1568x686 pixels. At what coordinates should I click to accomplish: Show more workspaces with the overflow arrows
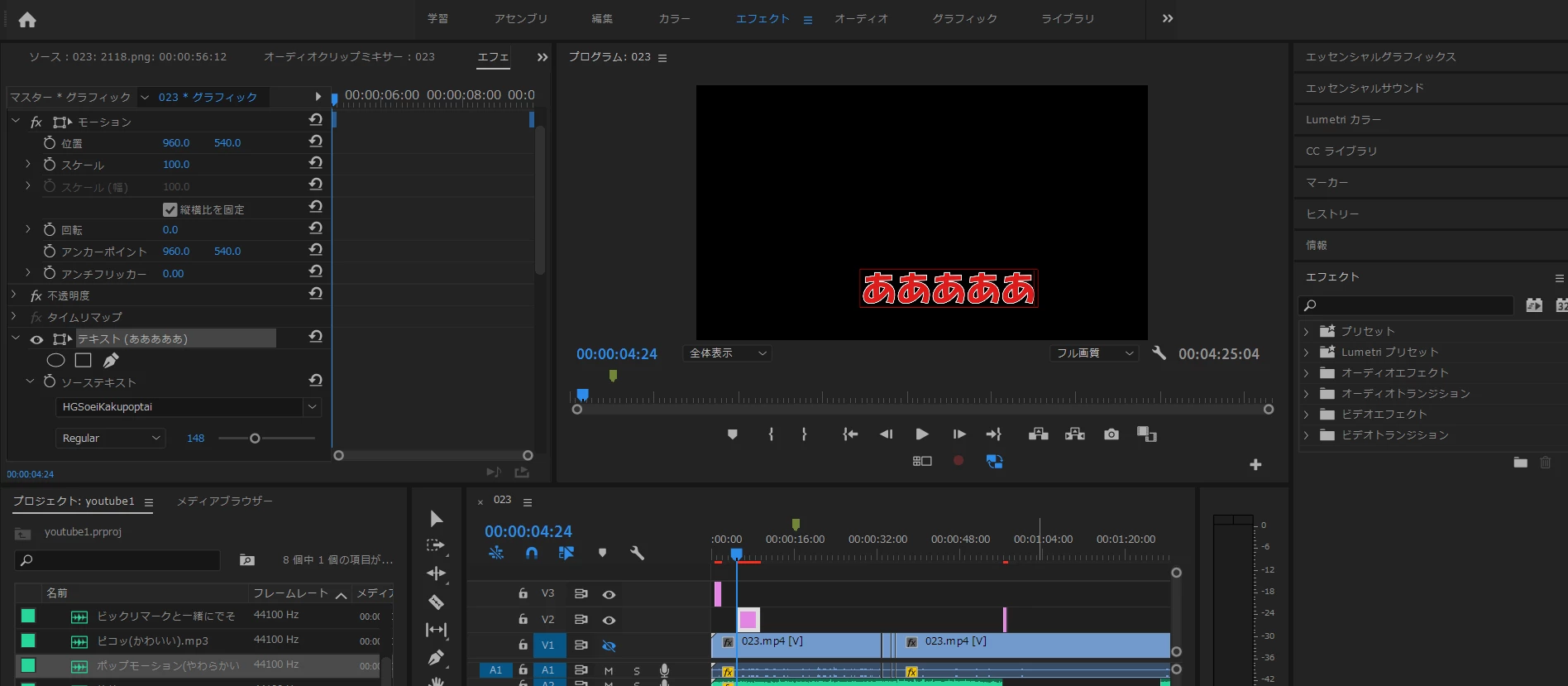pyautogui.click(x=1168, y=18)
